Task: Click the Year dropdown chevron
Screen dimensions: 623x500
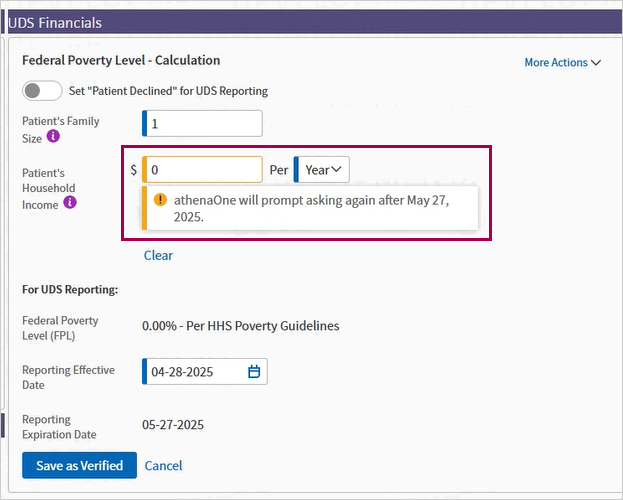Action: pyautogui.click(x=336, y=169)
